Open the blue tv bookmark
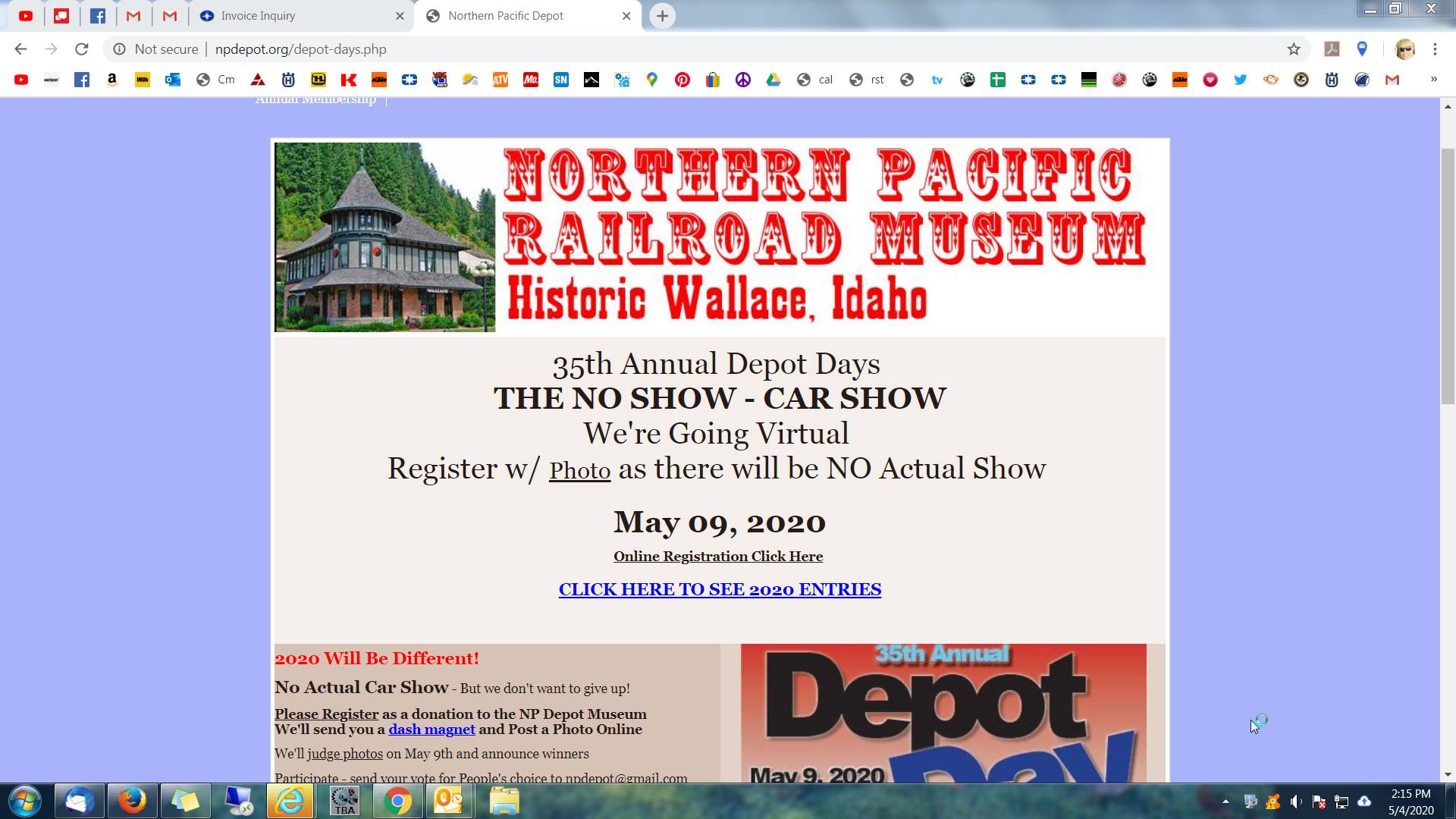The width and height of the screenshot is (1456, 819). (x=937, y=80)
